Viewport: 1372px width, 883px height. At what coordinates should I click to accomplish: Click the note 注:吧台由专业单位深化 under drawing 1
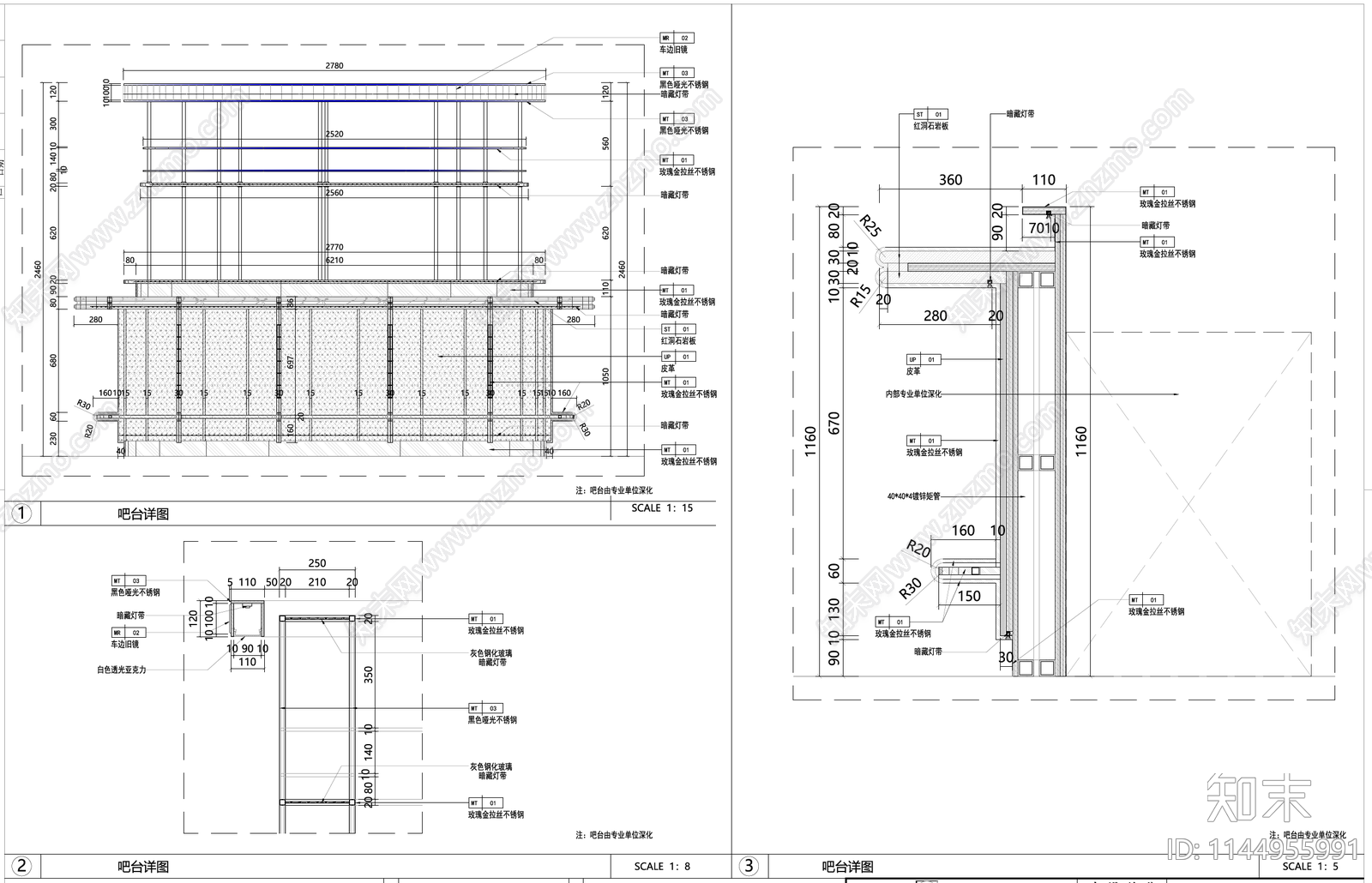614,490
